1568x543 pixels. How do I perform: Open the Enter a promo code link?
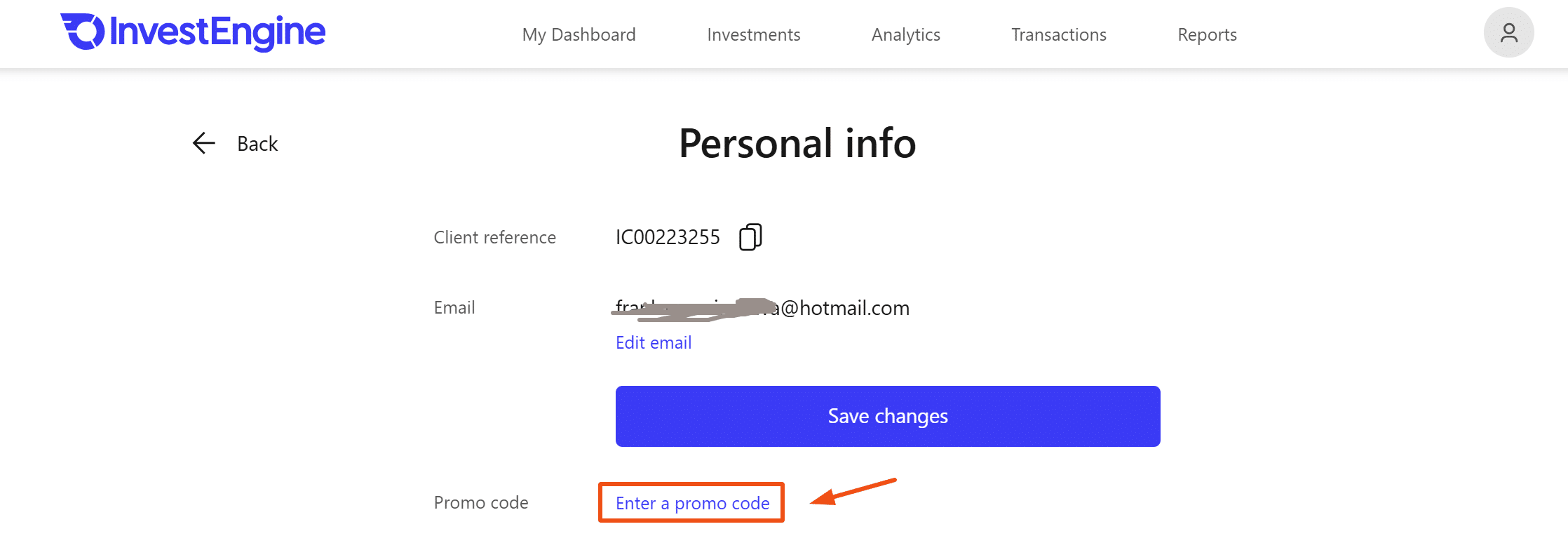pos(692,503)
